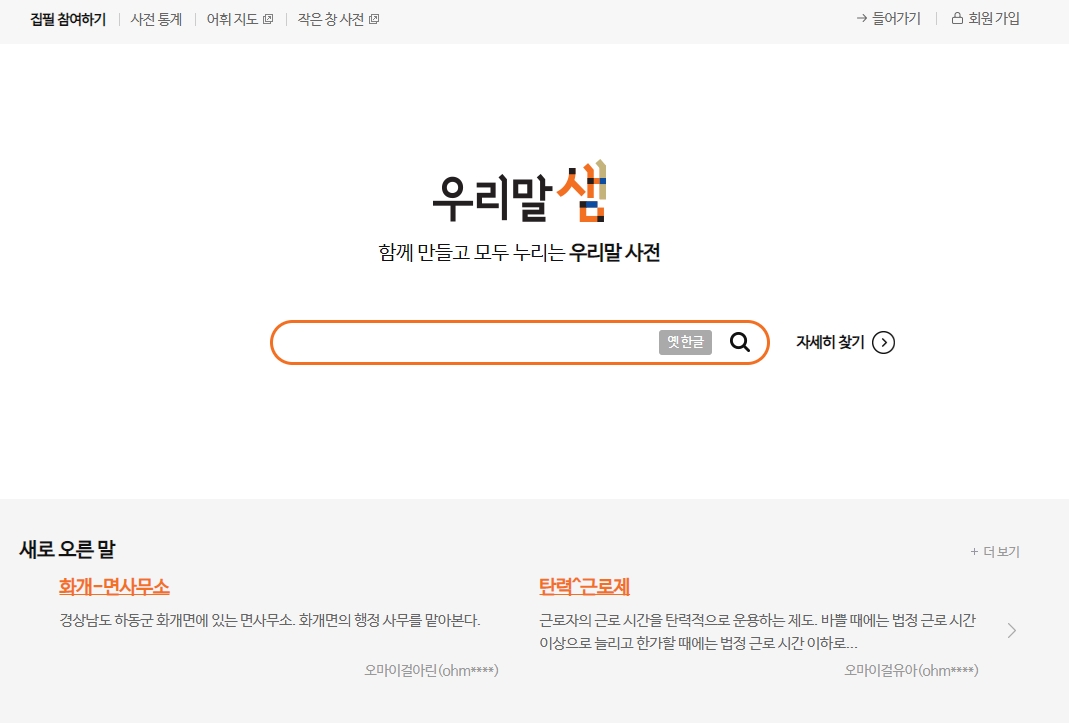Enable the 옛한글 input mode
Viewport: 1069px width, 723px height.
pos(684,342)
